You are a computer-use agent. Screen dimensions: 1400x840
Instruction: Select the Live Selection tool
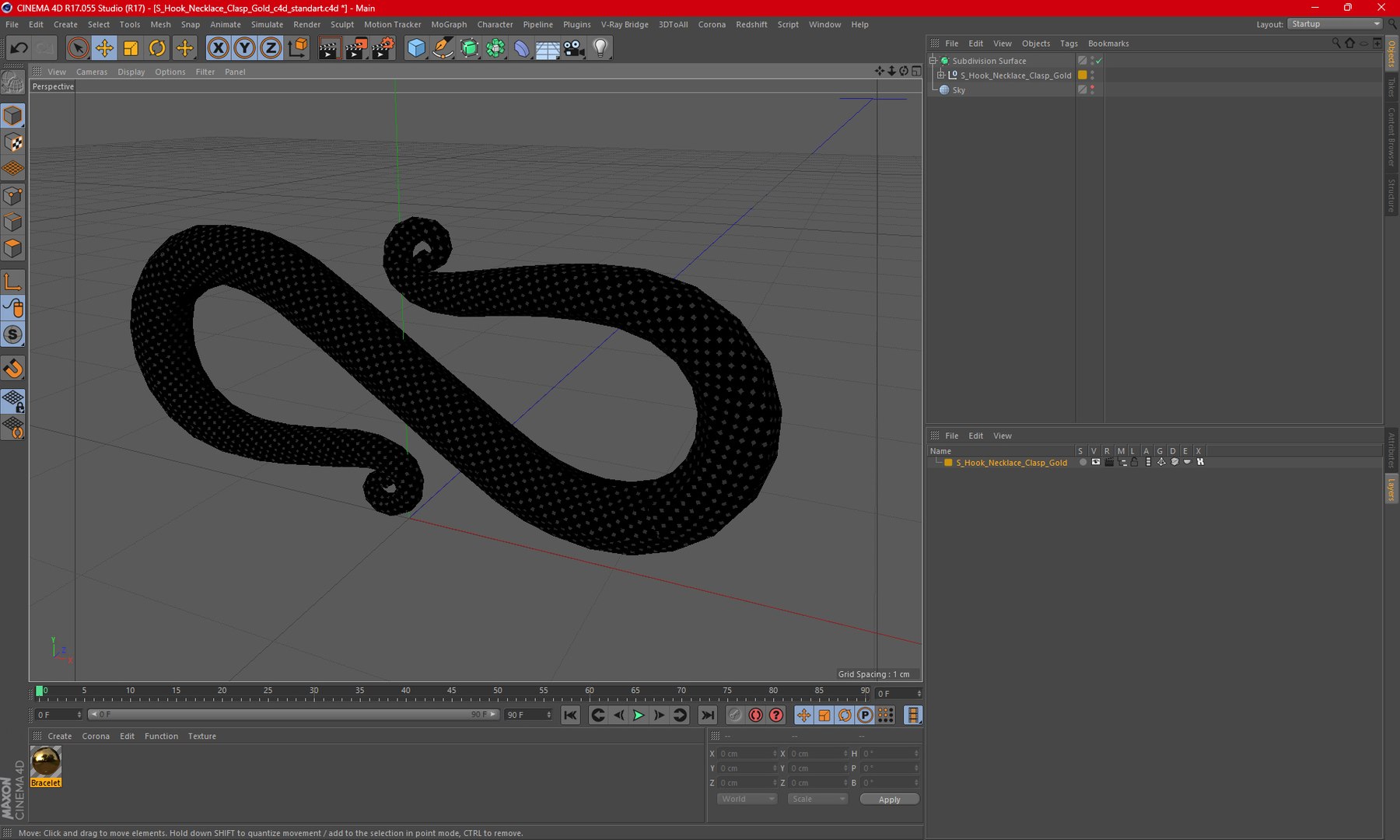coord(77,48)
